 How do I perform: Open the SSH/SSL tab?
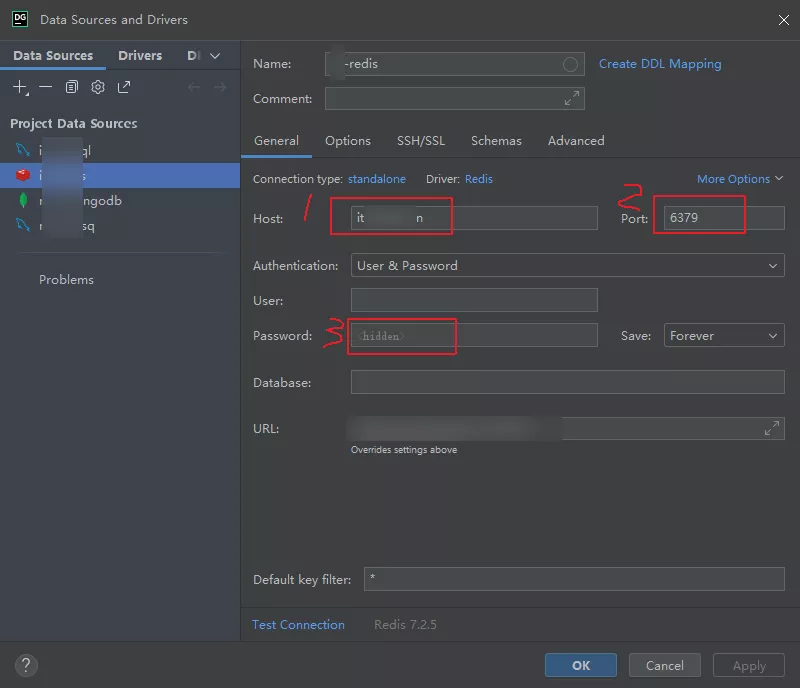click(421, 141)
